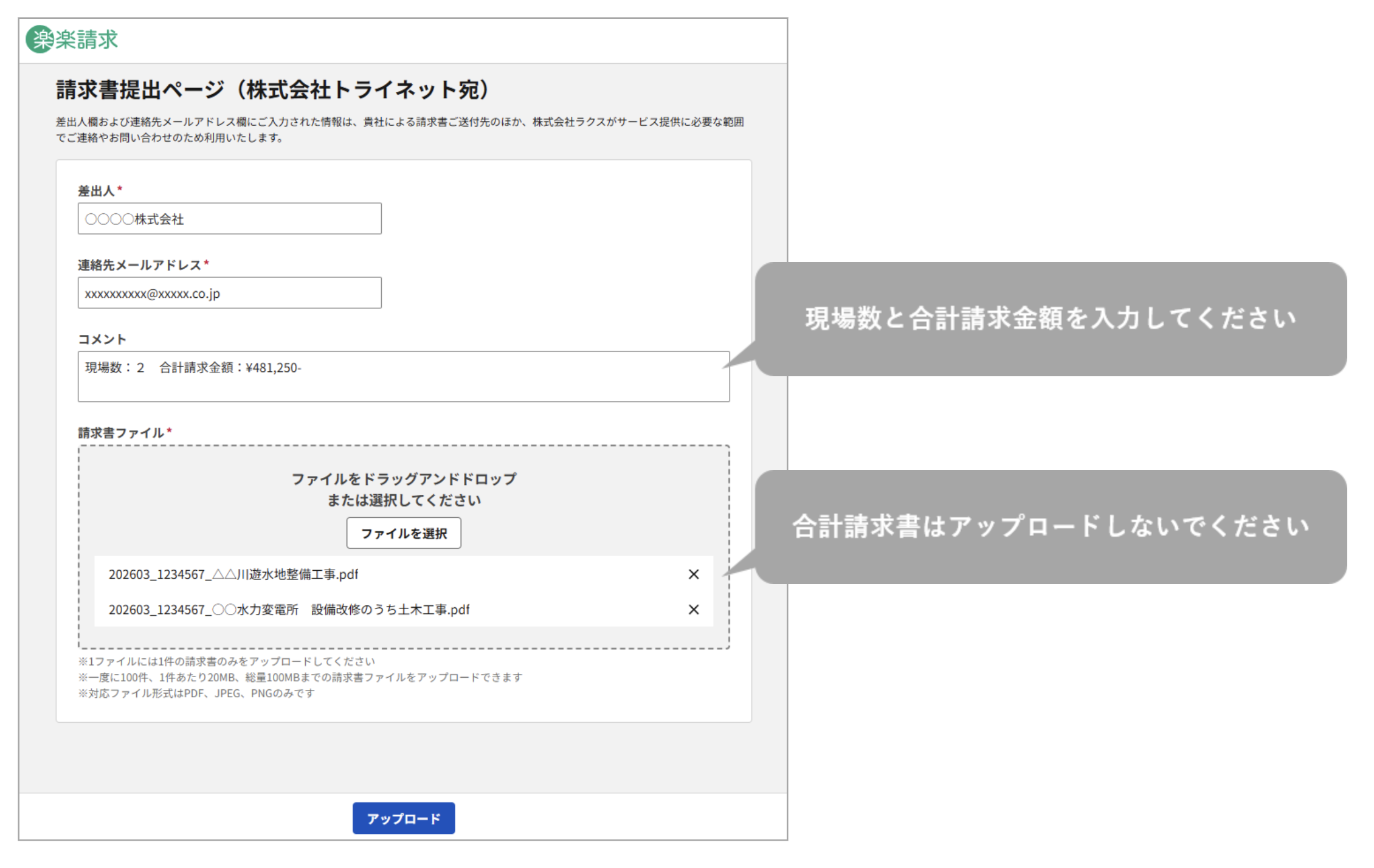Click the 請求書提出ページ page heading
Viewport: 1374px width, 868px height.
(x=272, y=90)
